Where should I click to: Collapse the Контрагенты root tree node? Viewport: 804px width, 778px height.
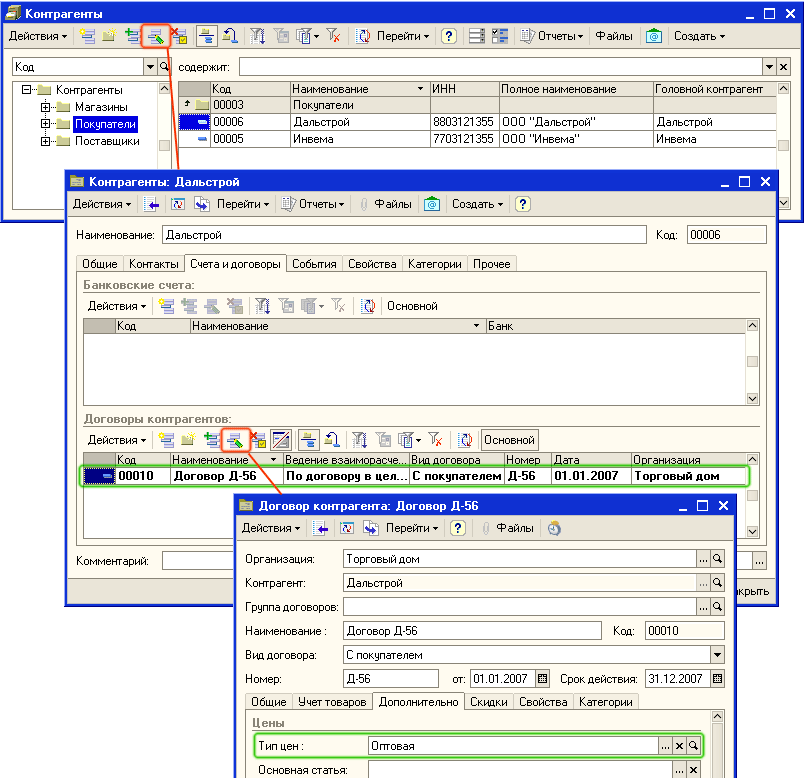point(26,90)
